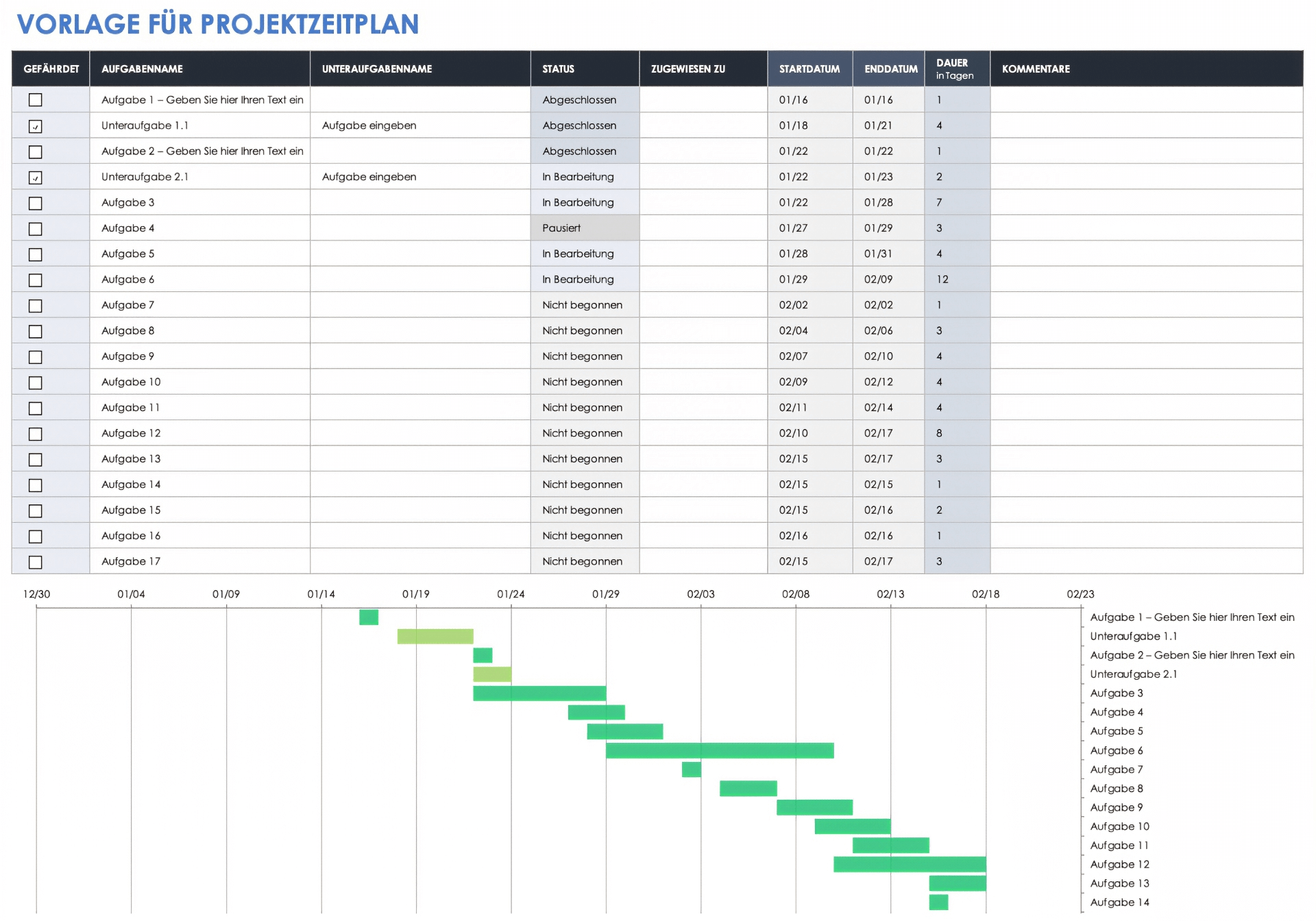Image resolution: width=1316 pixels, height=921 pixels.
Task: Check the box next to Aufgabe 5
Action: [x=36, y=254]
